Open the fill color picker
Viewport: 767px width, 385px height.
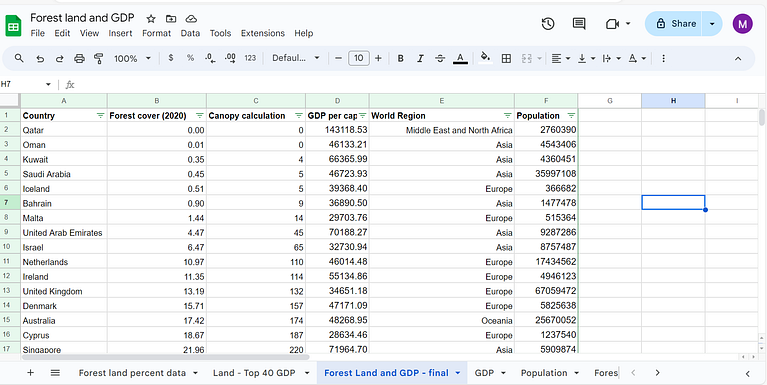(x=485, y=58)
